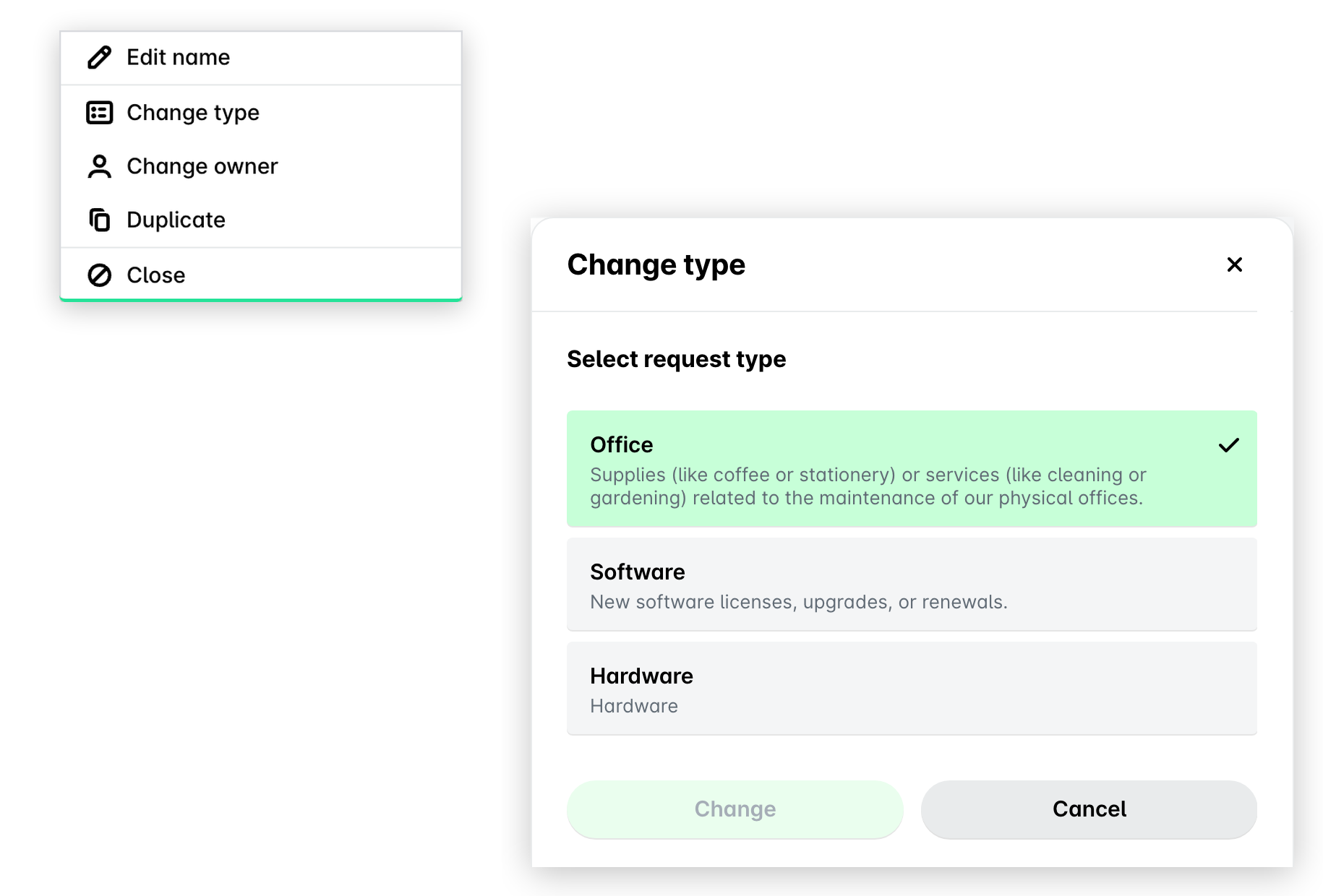Click the person icon beside Change owner
1323x896 pixels.
point(99,166)
